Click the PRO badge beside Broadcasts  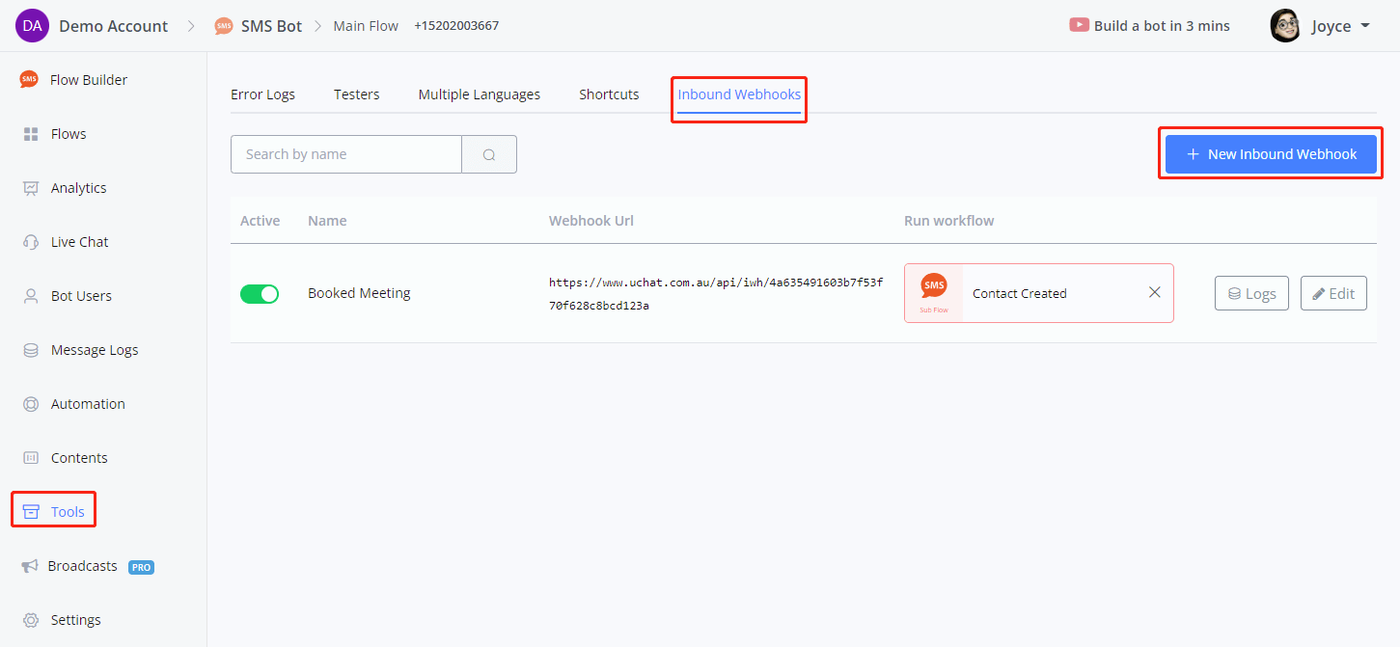[x=141, y=567]
